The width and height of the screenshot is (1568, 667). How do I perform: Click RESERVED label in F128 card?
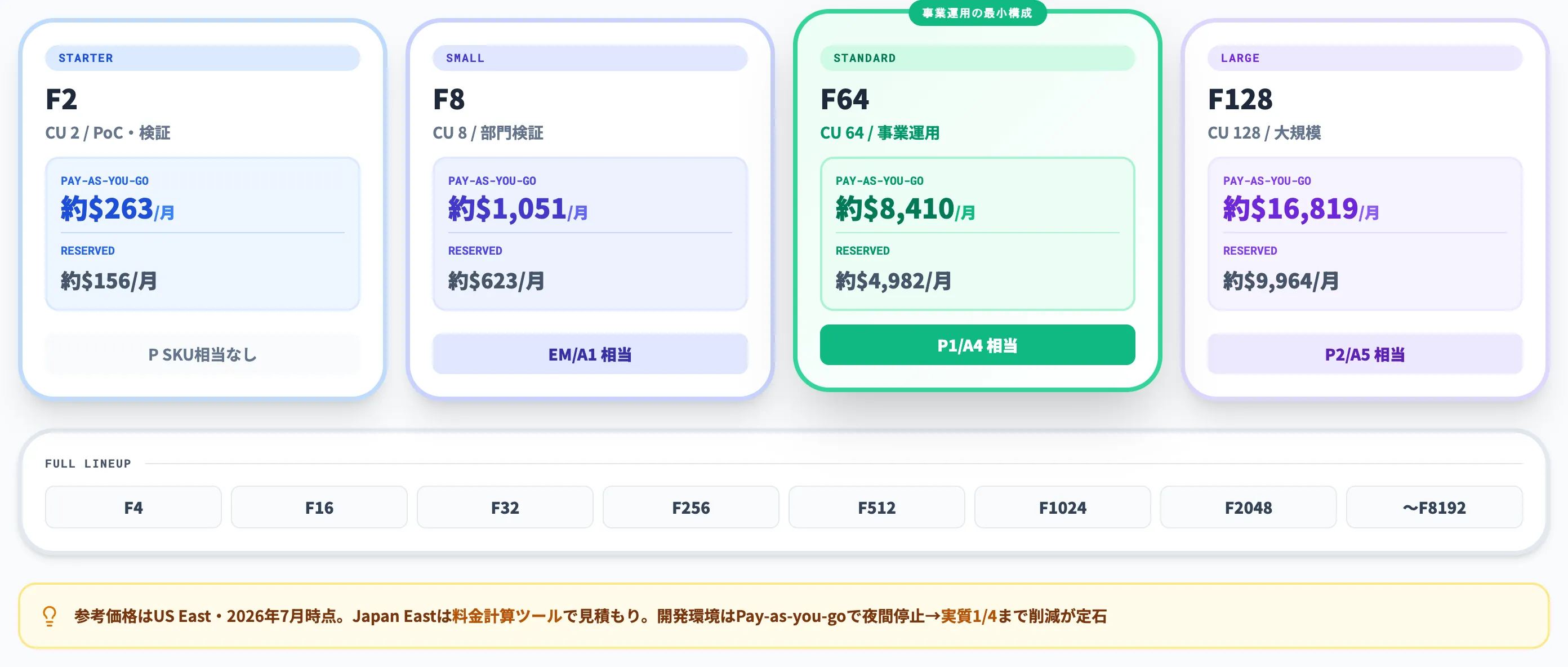coord(1250,251)
